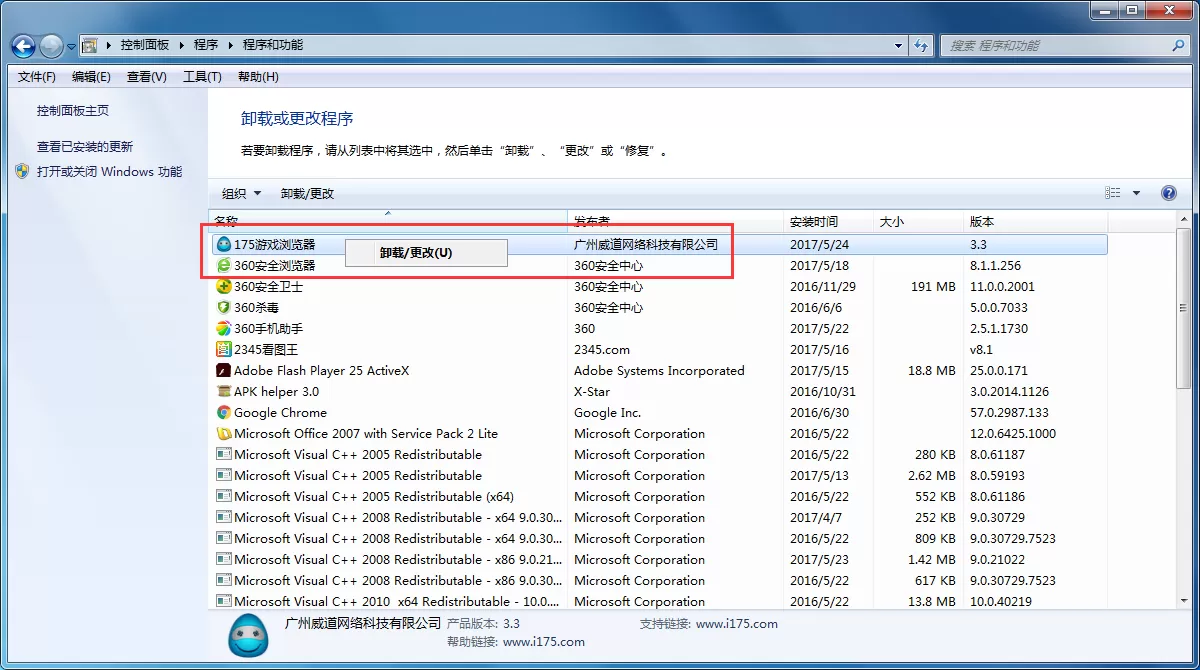This screenshot has height=670, width=1200.
Task: Click the Google Chrome icon in list
Action: tap(224, 412)
